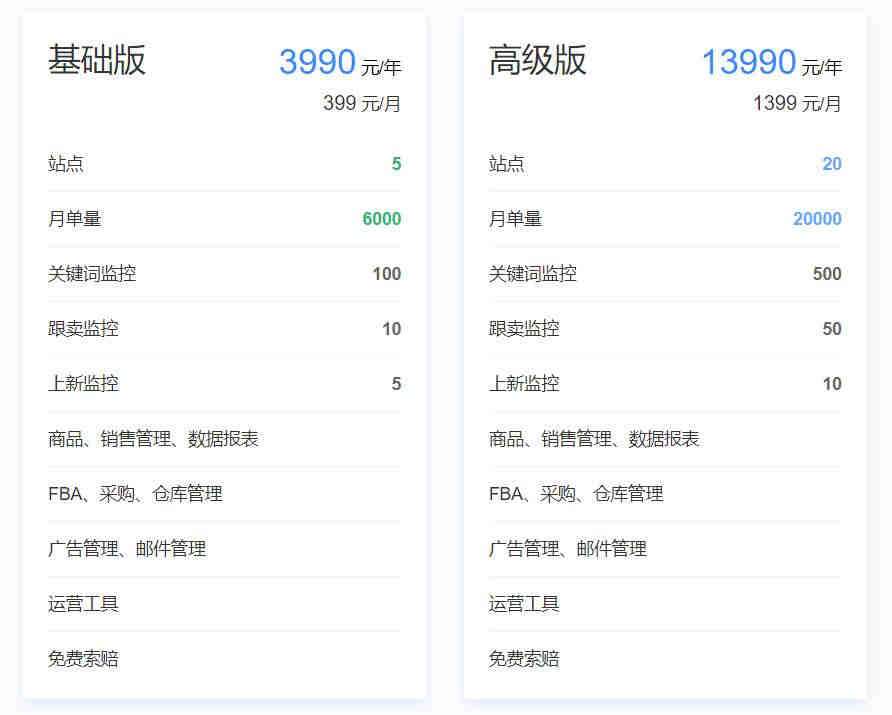The image size is (892, 715).
Task: Click 免费索赔 in 高级版 card
Action: click(525, 659)
